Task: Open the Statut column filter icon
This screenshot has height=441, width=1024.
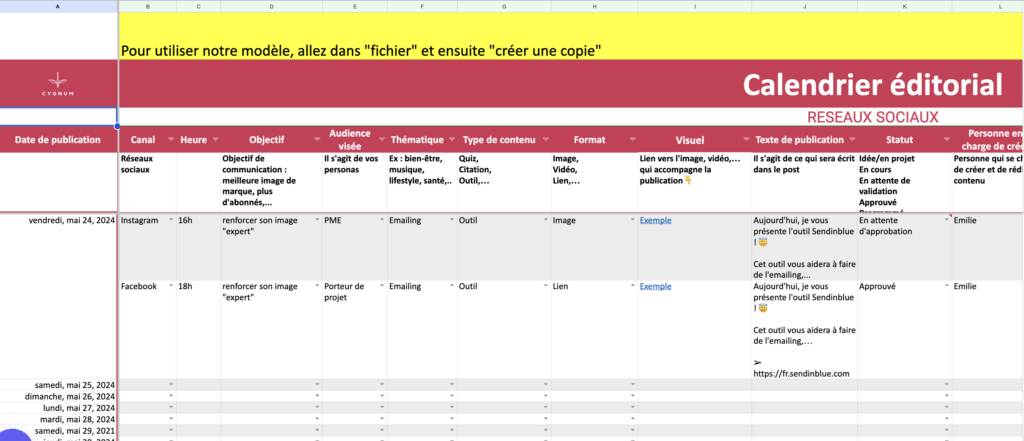Action: (x=945, y=140)
